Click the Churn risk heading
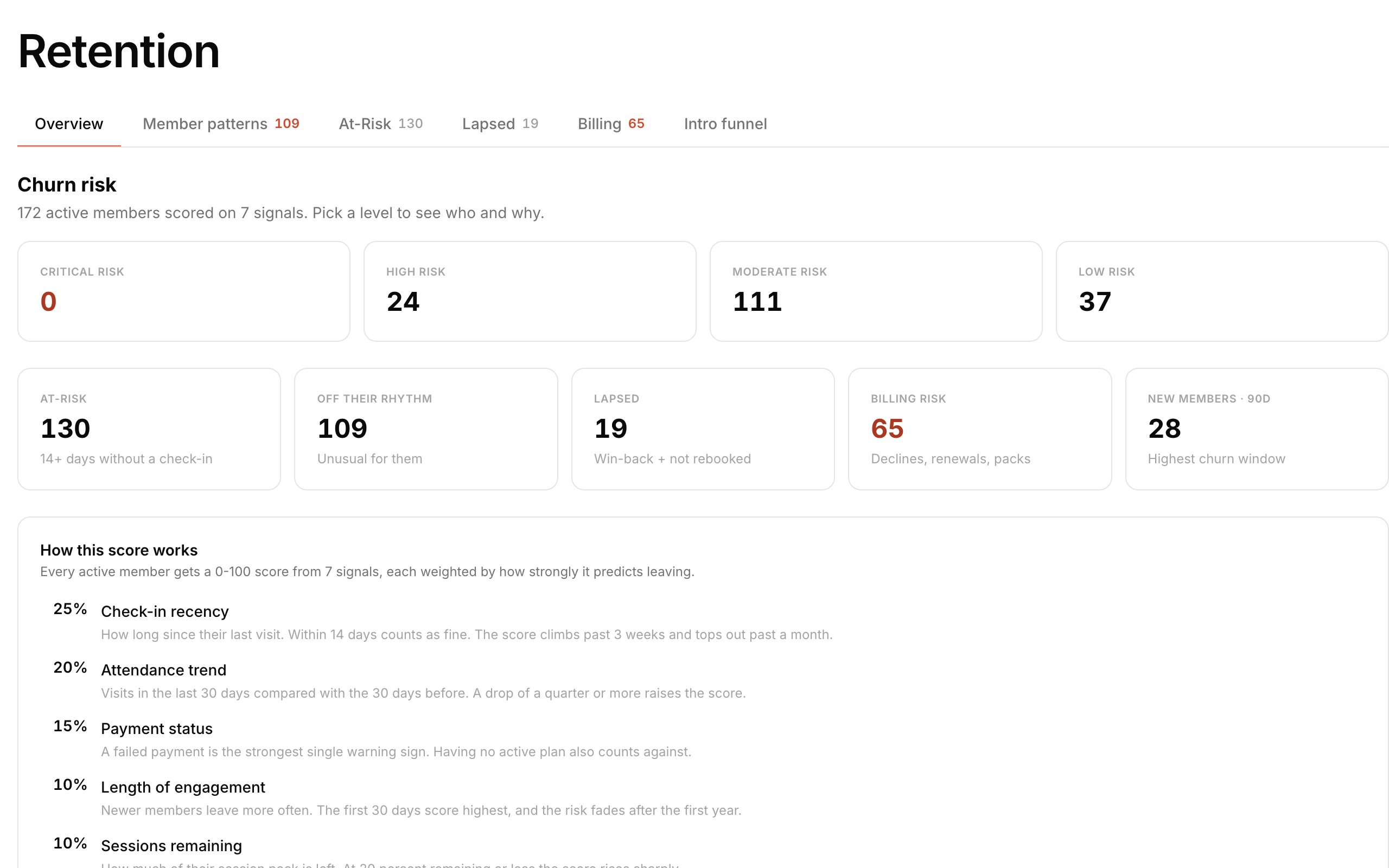This screenshot has height=868, width=1389. [67, 185]
